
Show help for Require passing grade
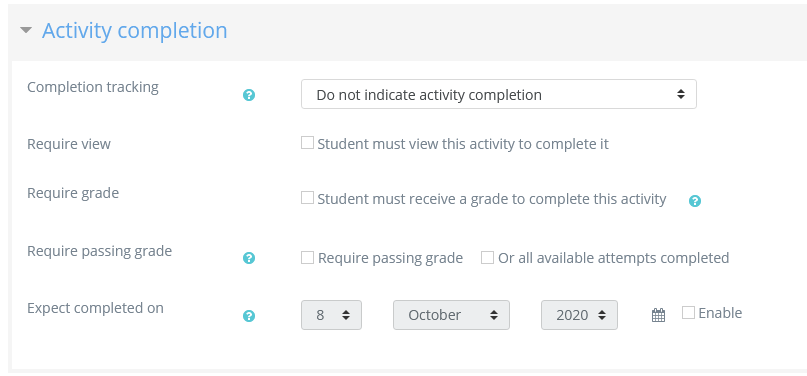click(249, 258)
